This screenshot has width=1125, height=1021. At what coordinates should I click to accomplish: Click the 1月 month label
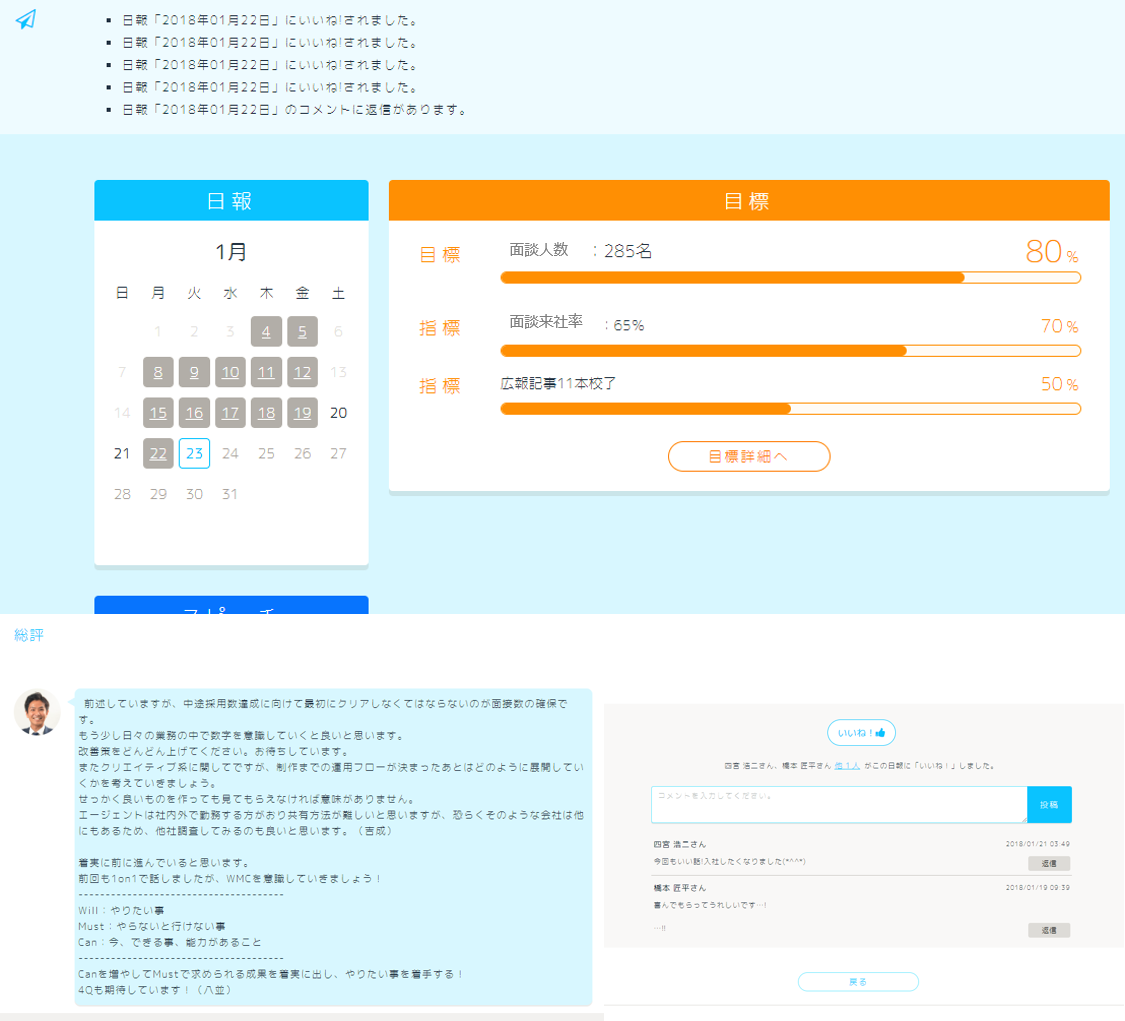pos(231,252)
